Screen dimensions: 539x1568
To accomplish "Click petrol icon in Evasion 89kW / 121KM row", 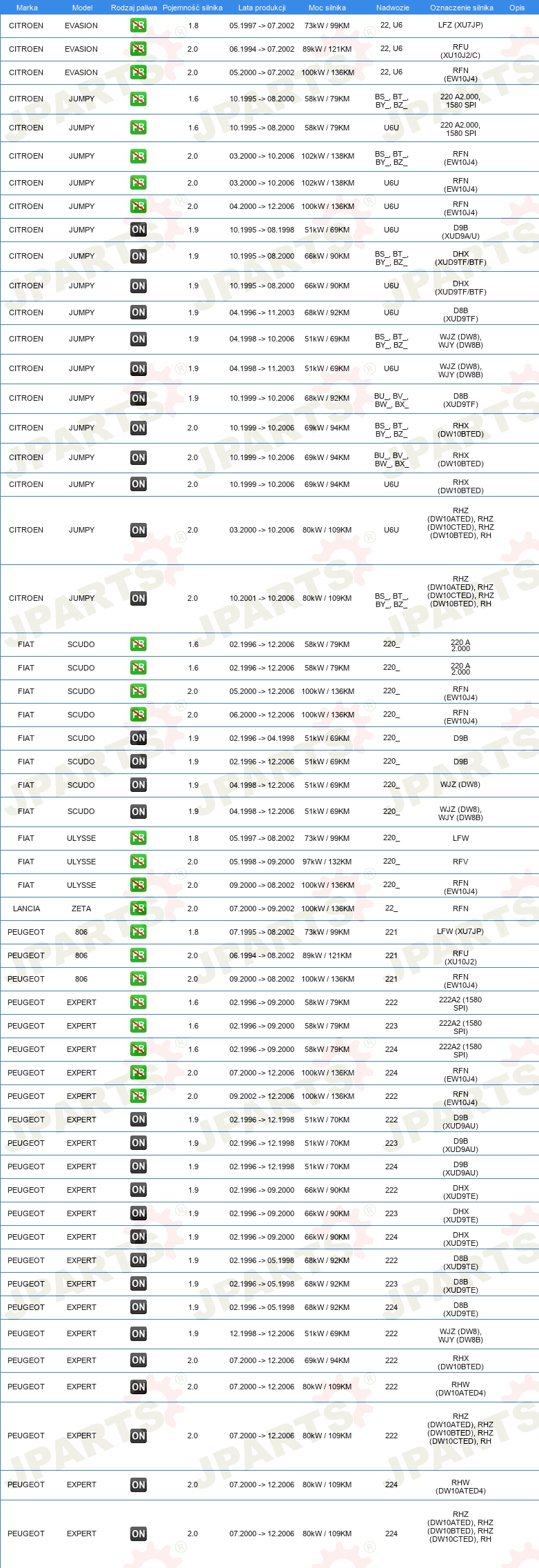I will click(x=138, y=49).
